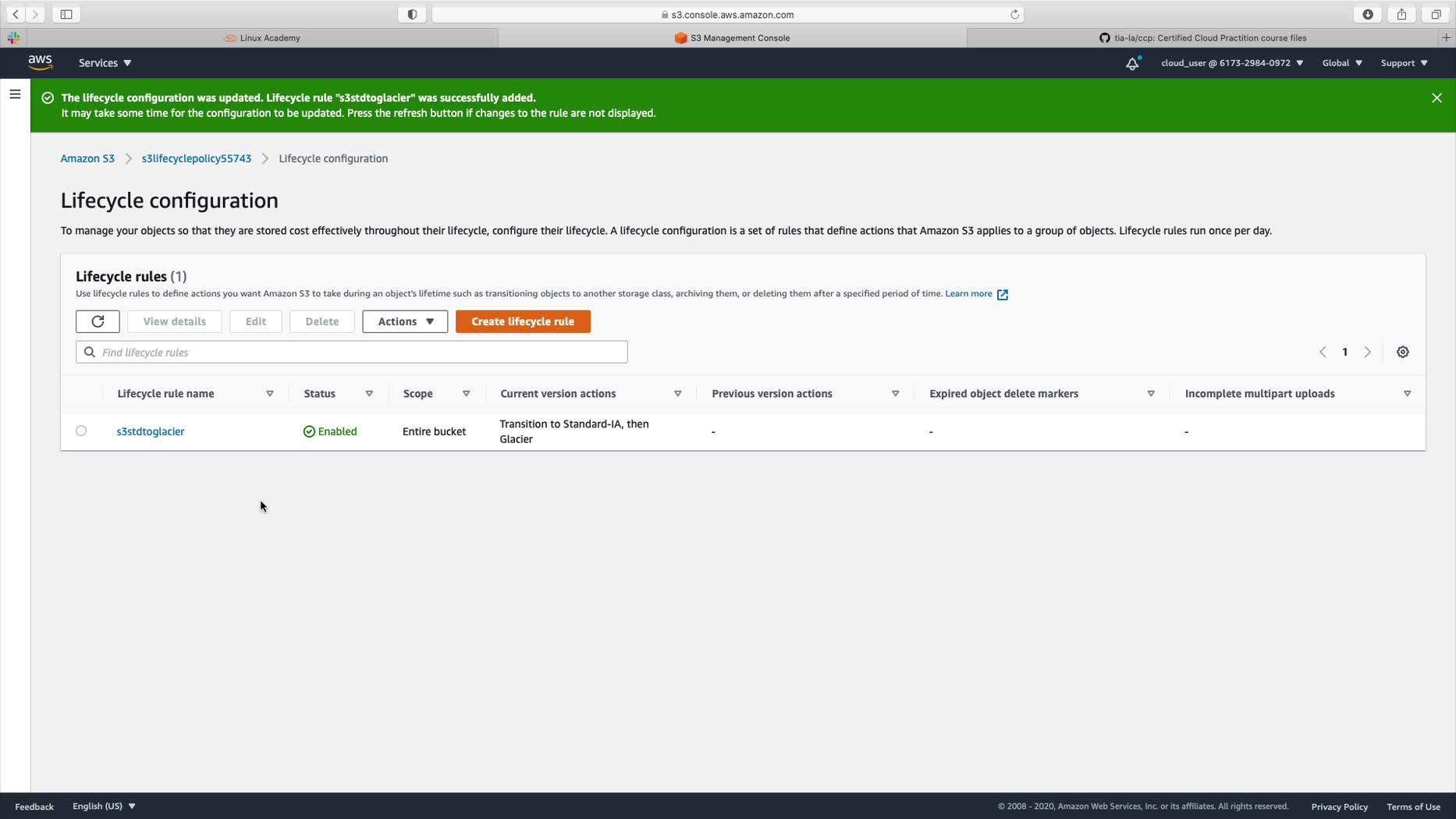Refresh the lifecycle rules list
Viewport: 1456px width, 819px height.
point(98,321)
